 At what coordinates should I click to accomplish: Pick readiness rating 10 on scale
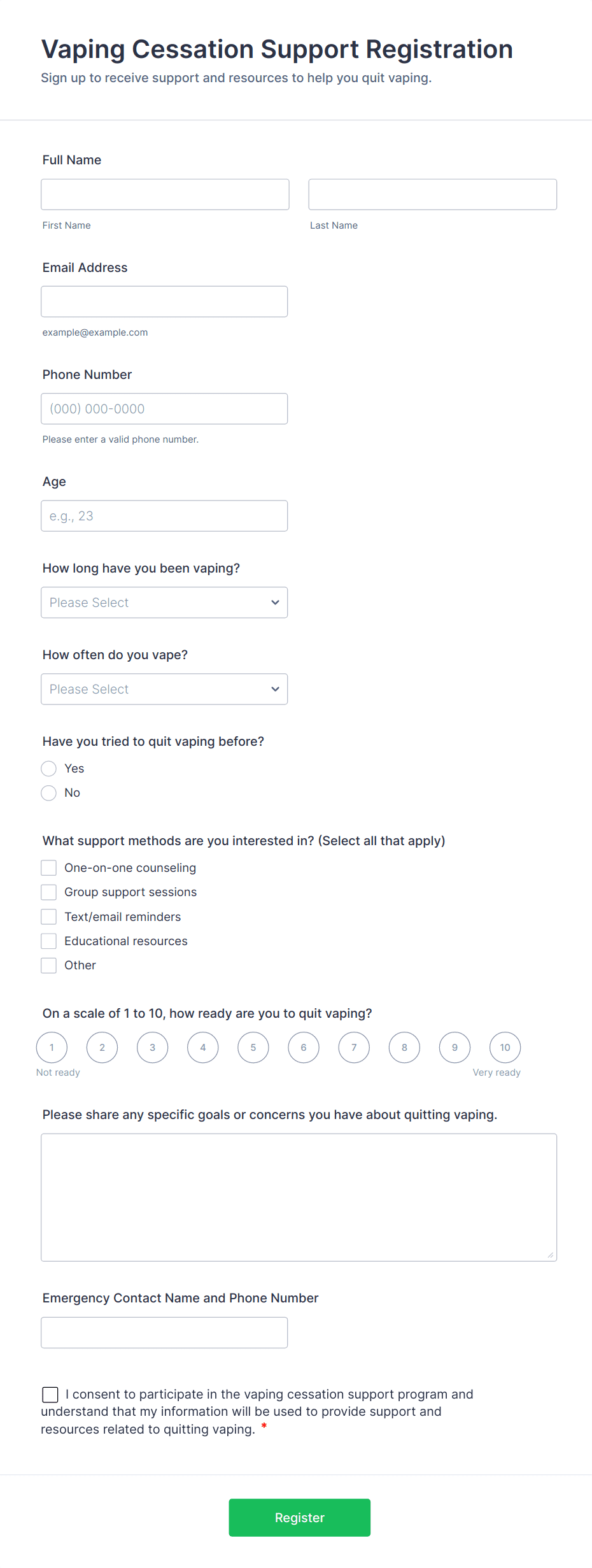(x=505, y=1048)
